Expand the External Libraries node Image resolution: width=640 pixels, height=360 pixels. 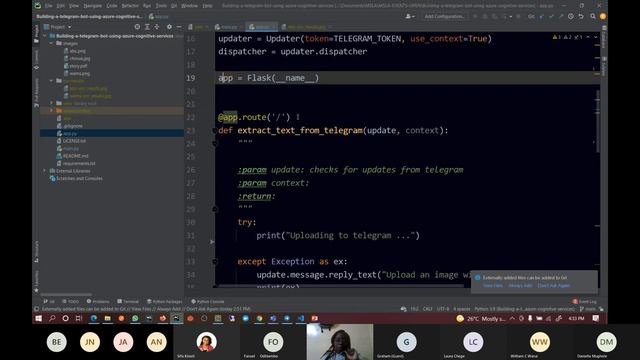44,171
